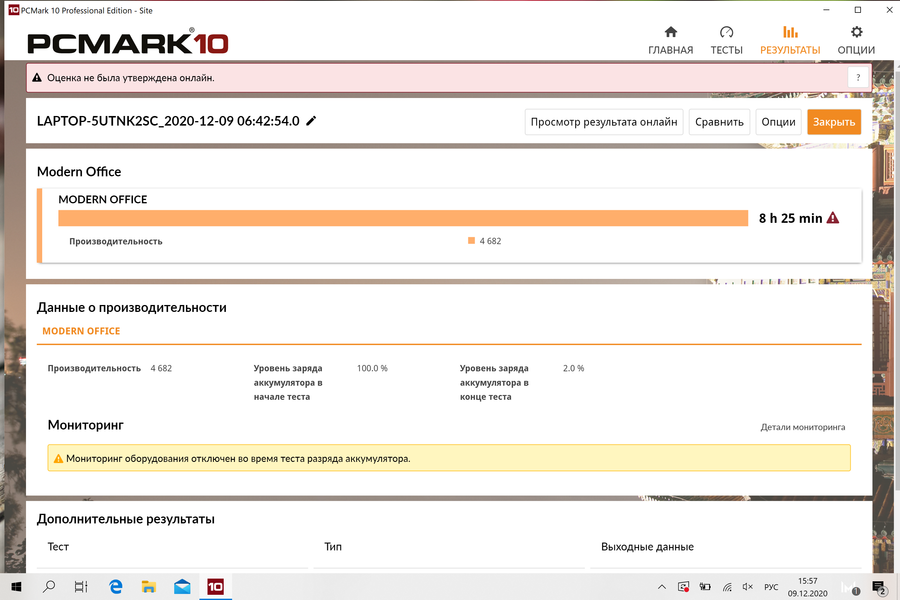Screen dimensions: 900x600
Task: Open the ГЛАВНАЯ home tab
Action: pos(670,40)
